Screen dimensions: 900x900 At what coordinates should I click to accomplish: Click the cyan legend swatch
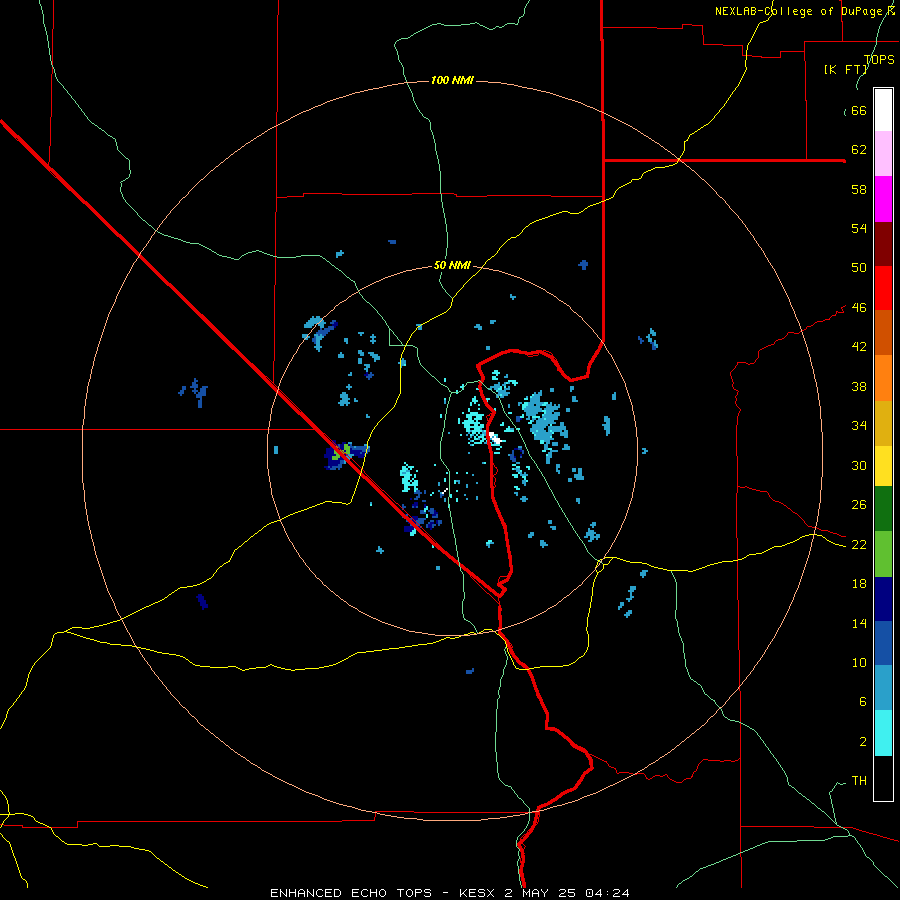click(x=883, y=733)
